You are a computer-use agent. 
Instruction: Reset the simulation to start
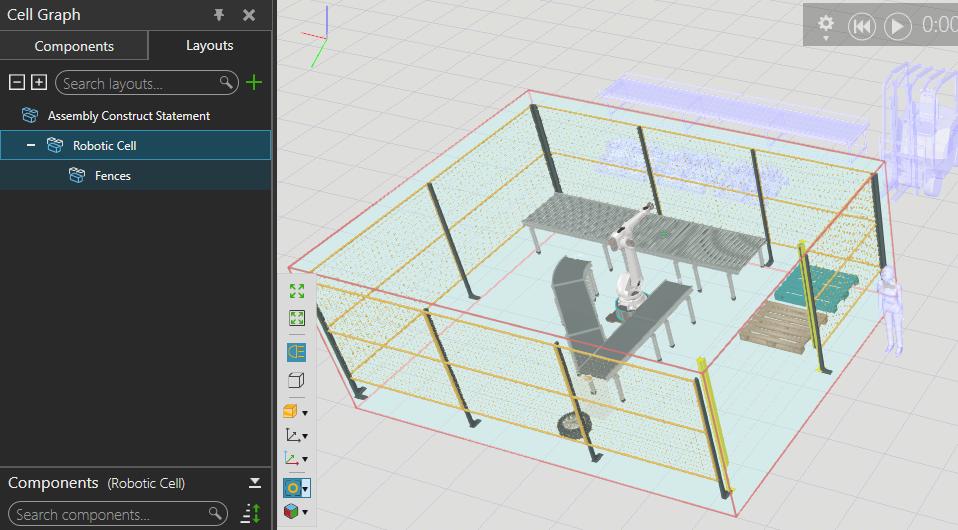tap(861, 26)
